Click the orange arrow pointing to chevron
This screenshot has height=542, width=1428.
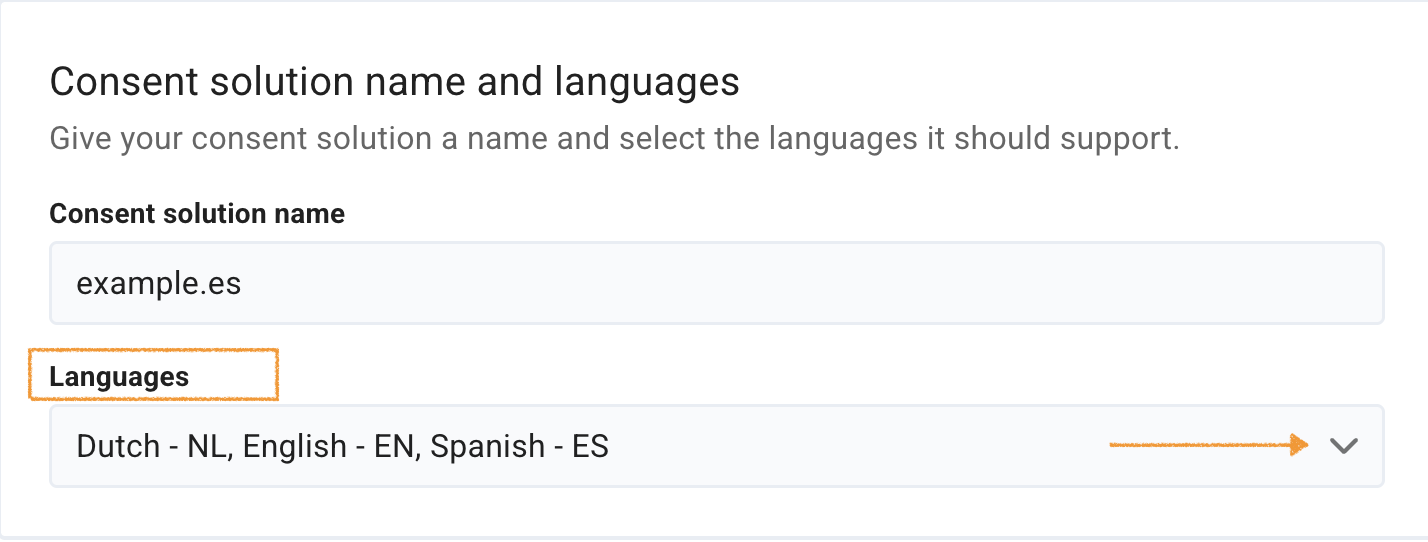tap(1208, 445)
